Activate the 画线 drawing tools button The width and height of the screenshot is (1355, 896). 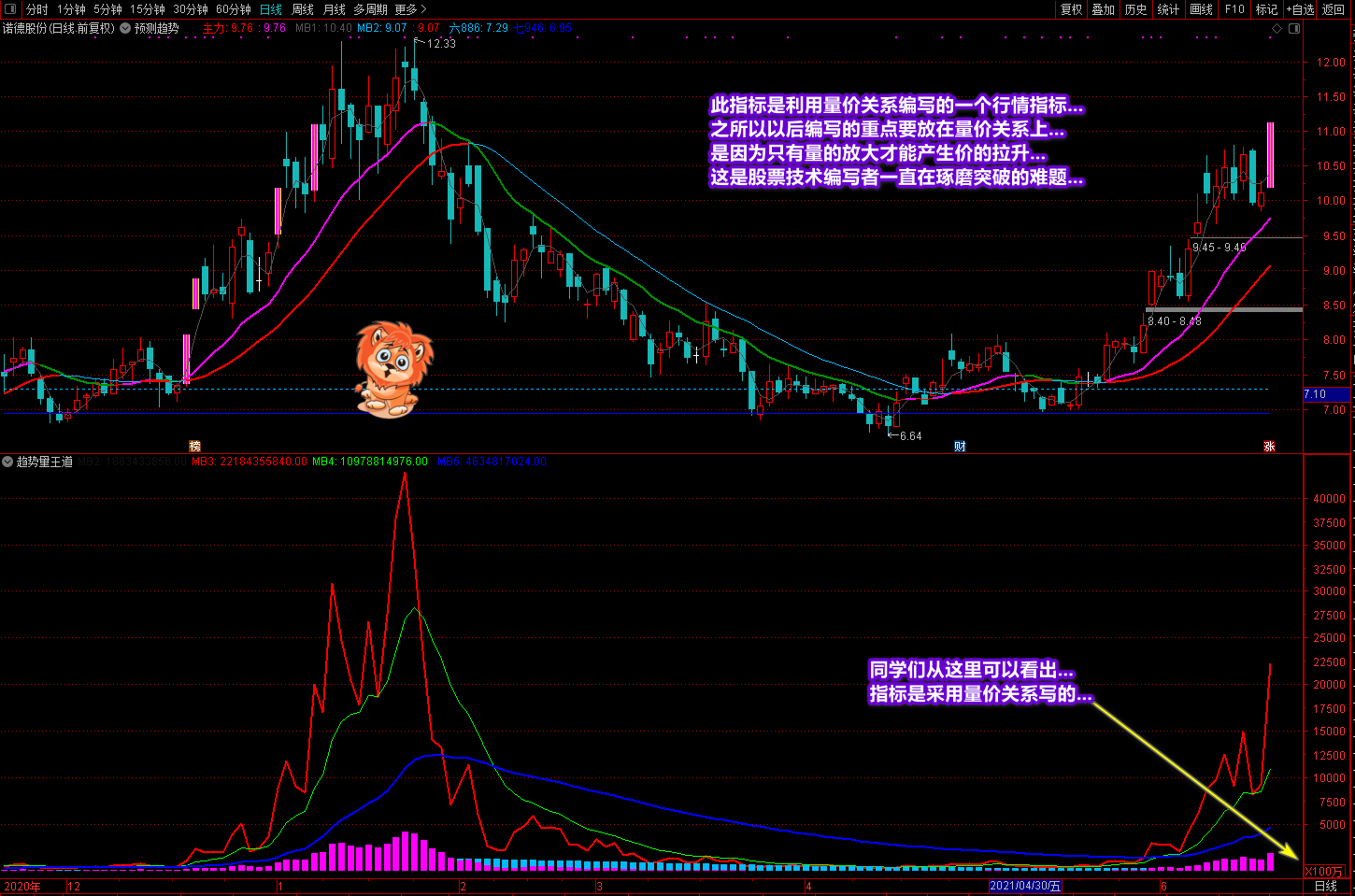click(1202, 9)
